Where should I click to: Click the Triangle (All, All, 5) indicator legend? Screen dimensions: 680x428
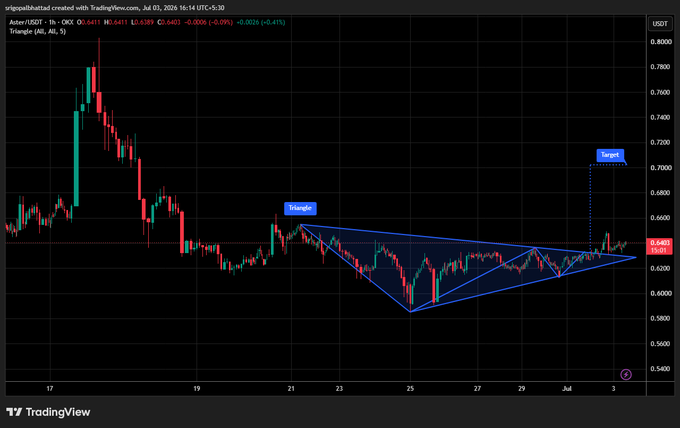[x=38, y=31]
